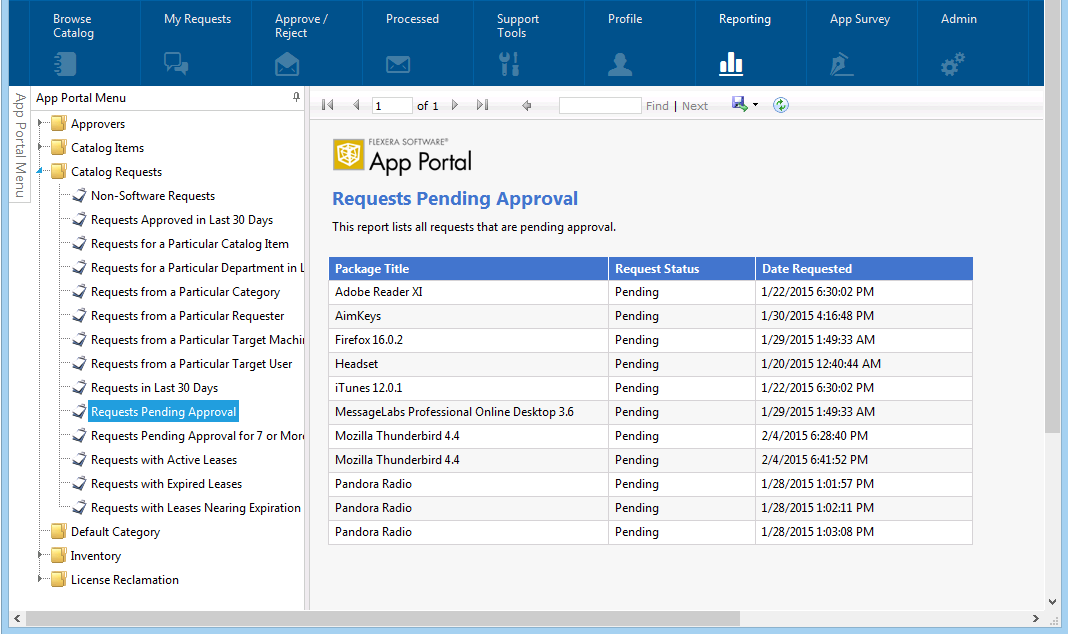The height and width of the screenshot is (634, 1068).
Task: Open Requests with Leases Nearing Expiration report
Action: point(195,507)
